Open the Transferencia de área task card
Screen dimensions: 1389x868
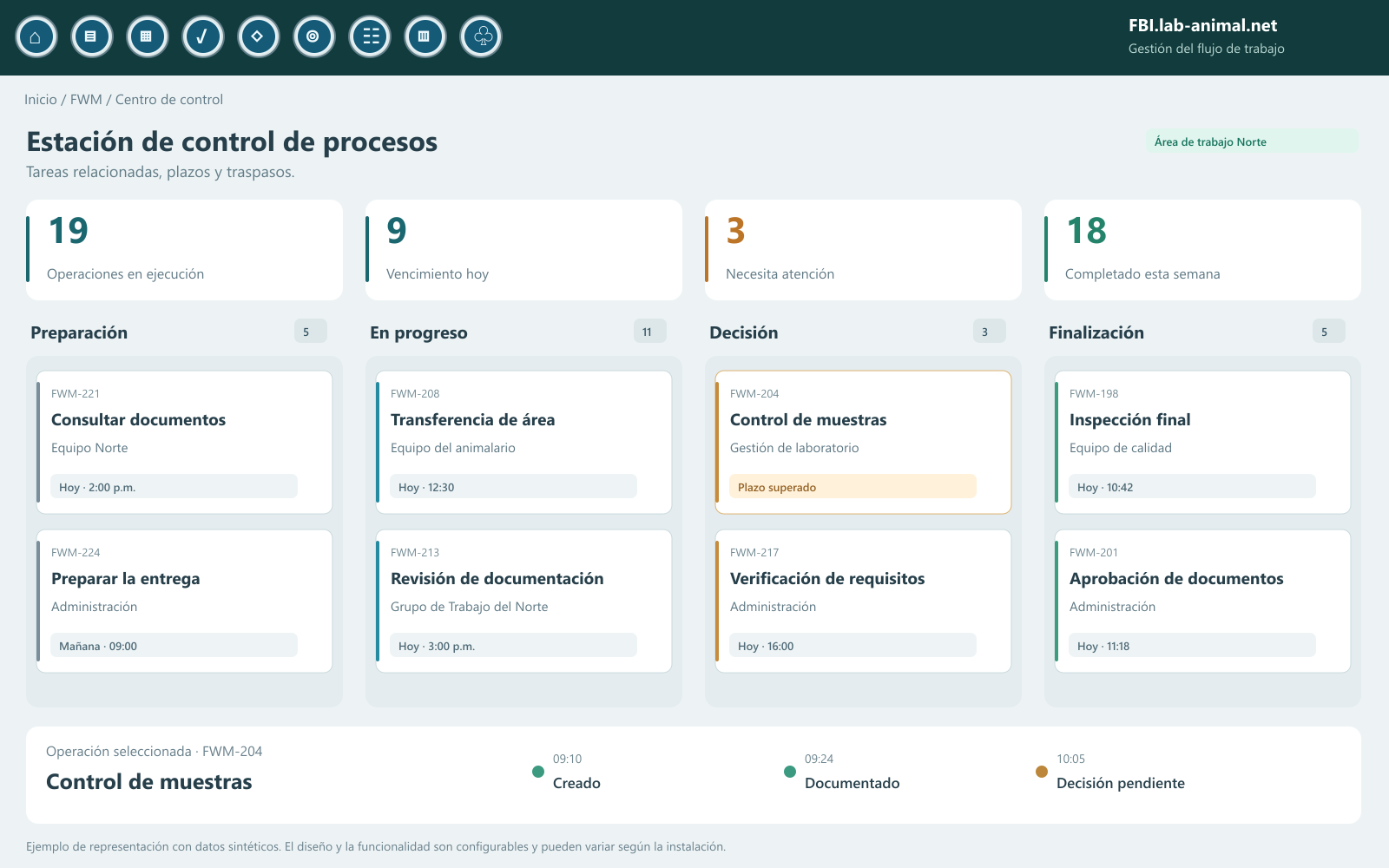tap(523, 443)
